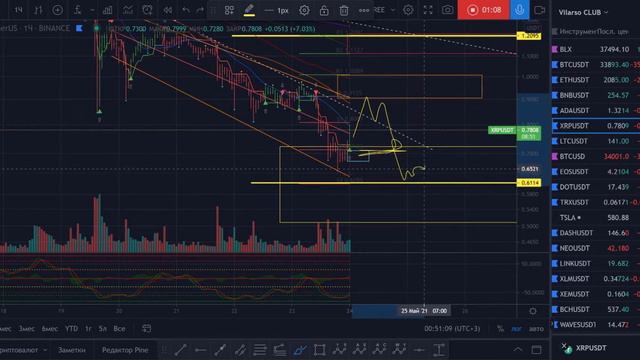Set chart range to Все
Image resolution: width=640 pixels, height=360 pixels.
[119, 329]
